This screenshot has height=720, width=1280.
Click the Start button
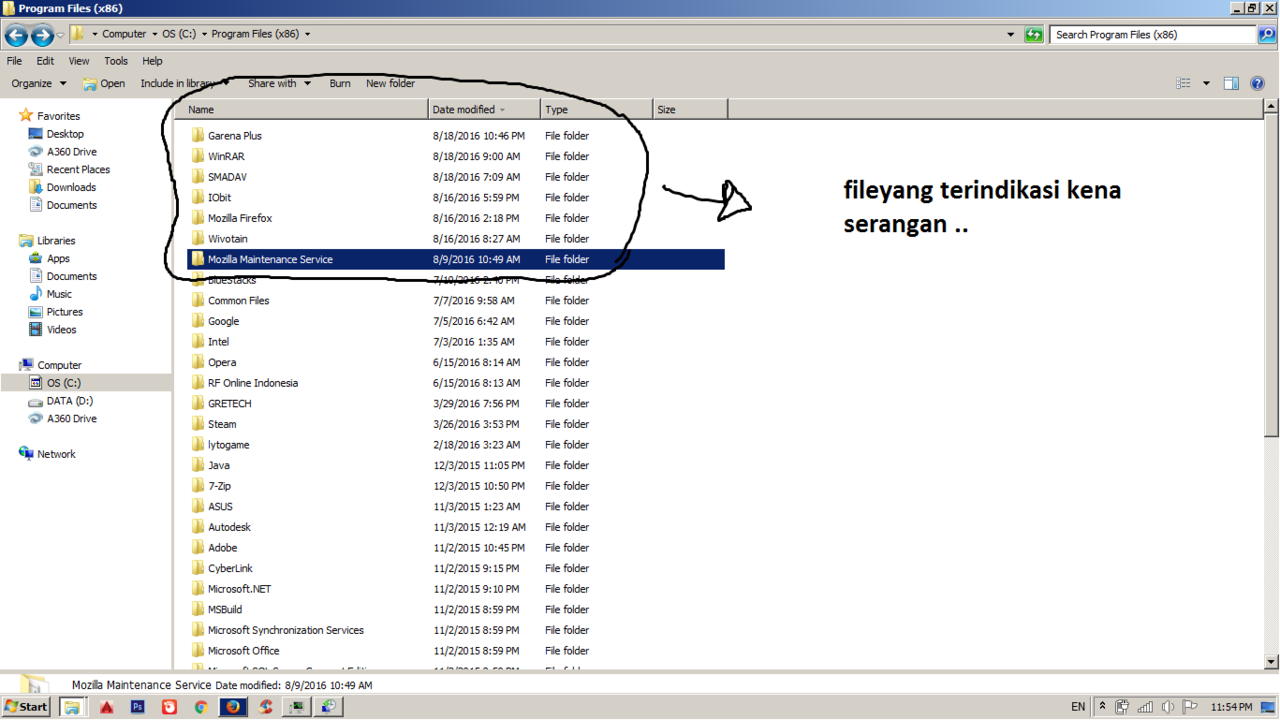click(x=27, y=707)
